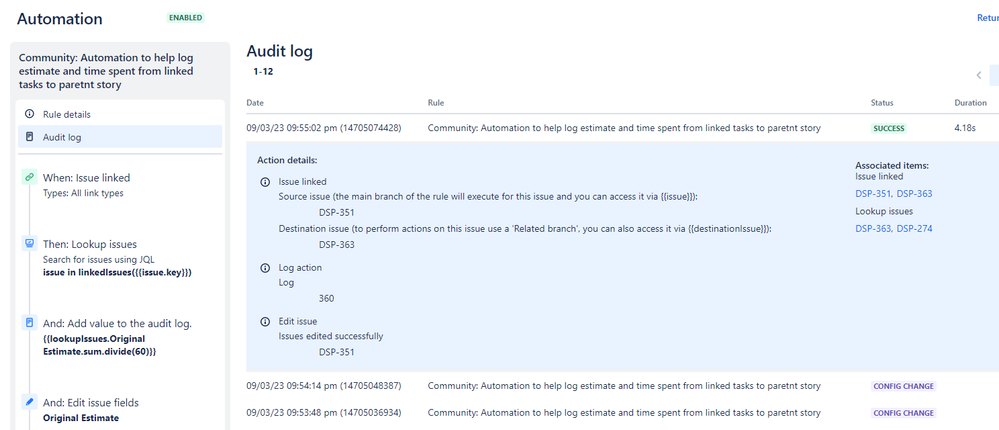The width and height of the screenshot is (999, 430).
Task: Click the Automation page title
Action: coord(59,18)
